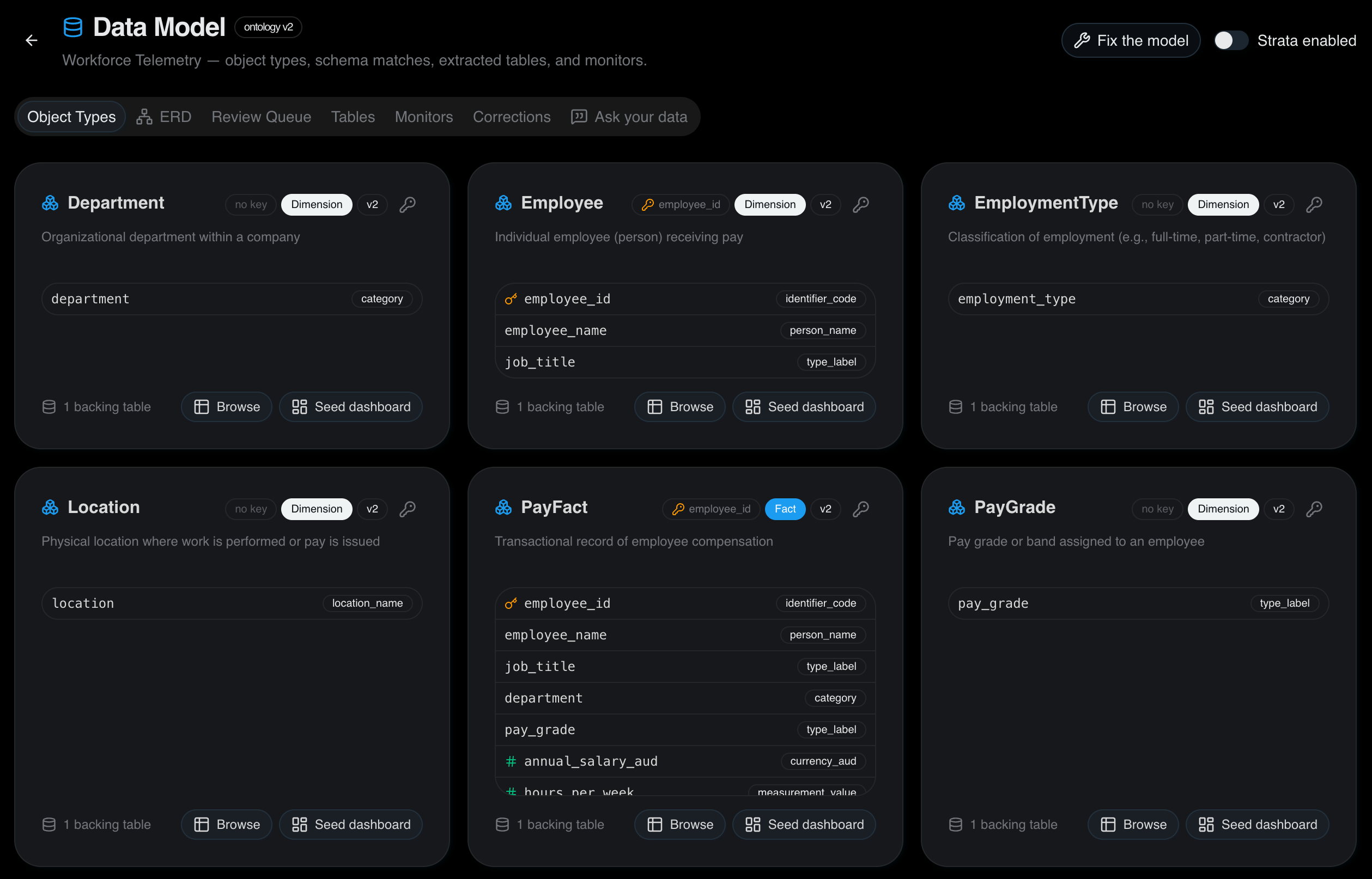Screen dimensions: 1372x879
Task: Click the employment_type field row
Action: pyautogui.click(x=1138, y=299)
